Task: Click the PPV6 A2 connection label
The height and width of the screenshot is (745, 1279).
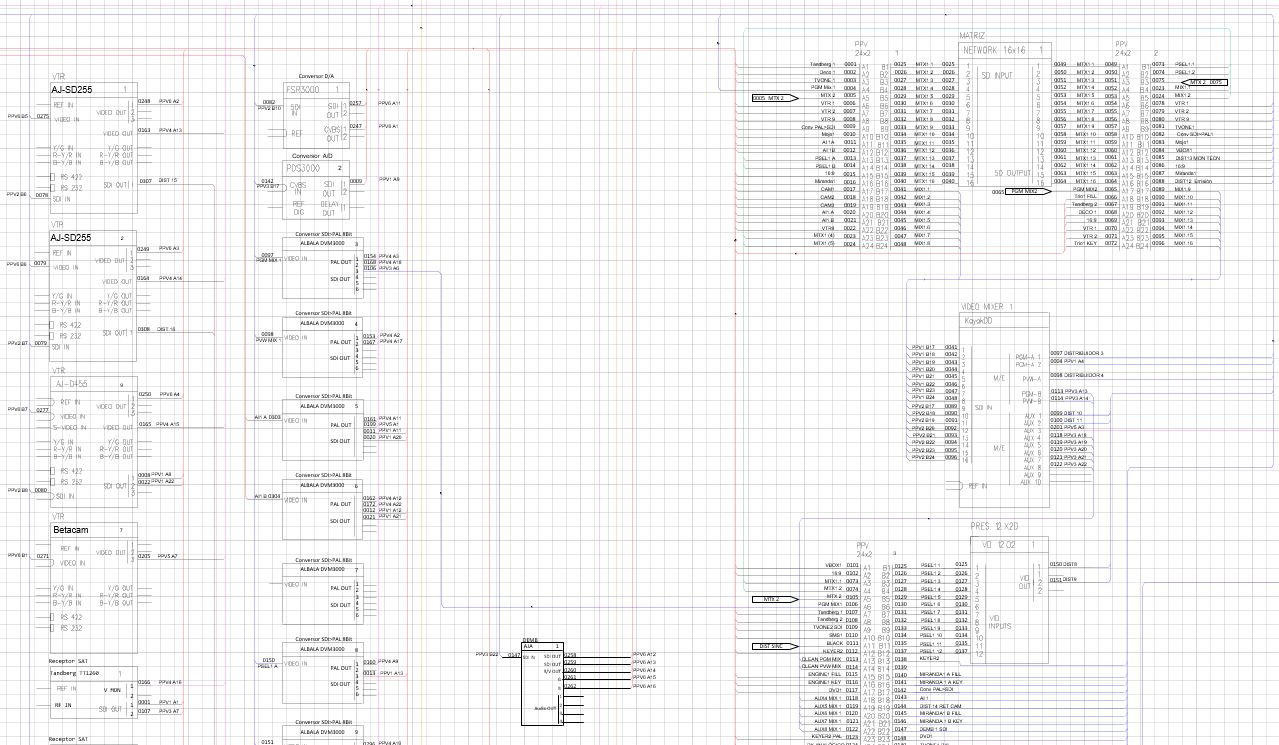Action: (169, 101)
